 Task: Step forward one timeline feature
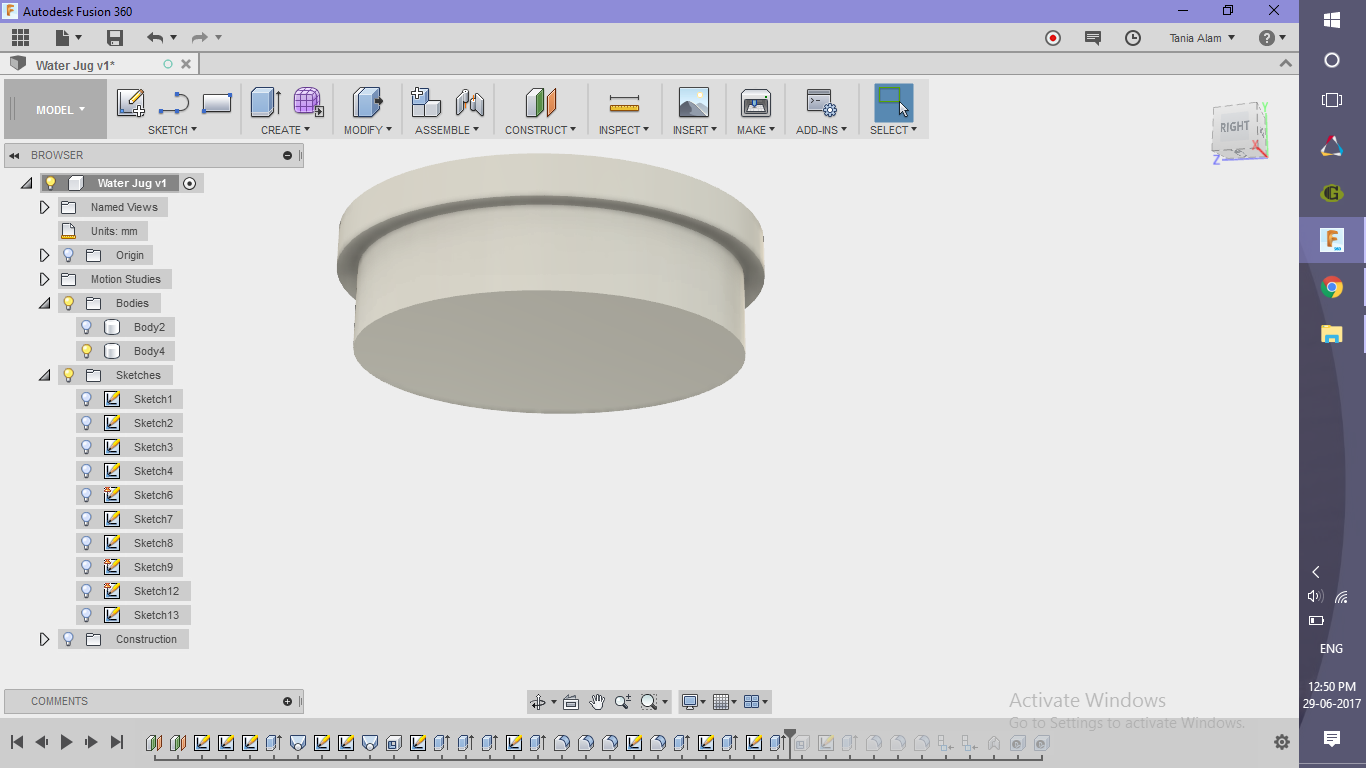[x=91, y=742]
